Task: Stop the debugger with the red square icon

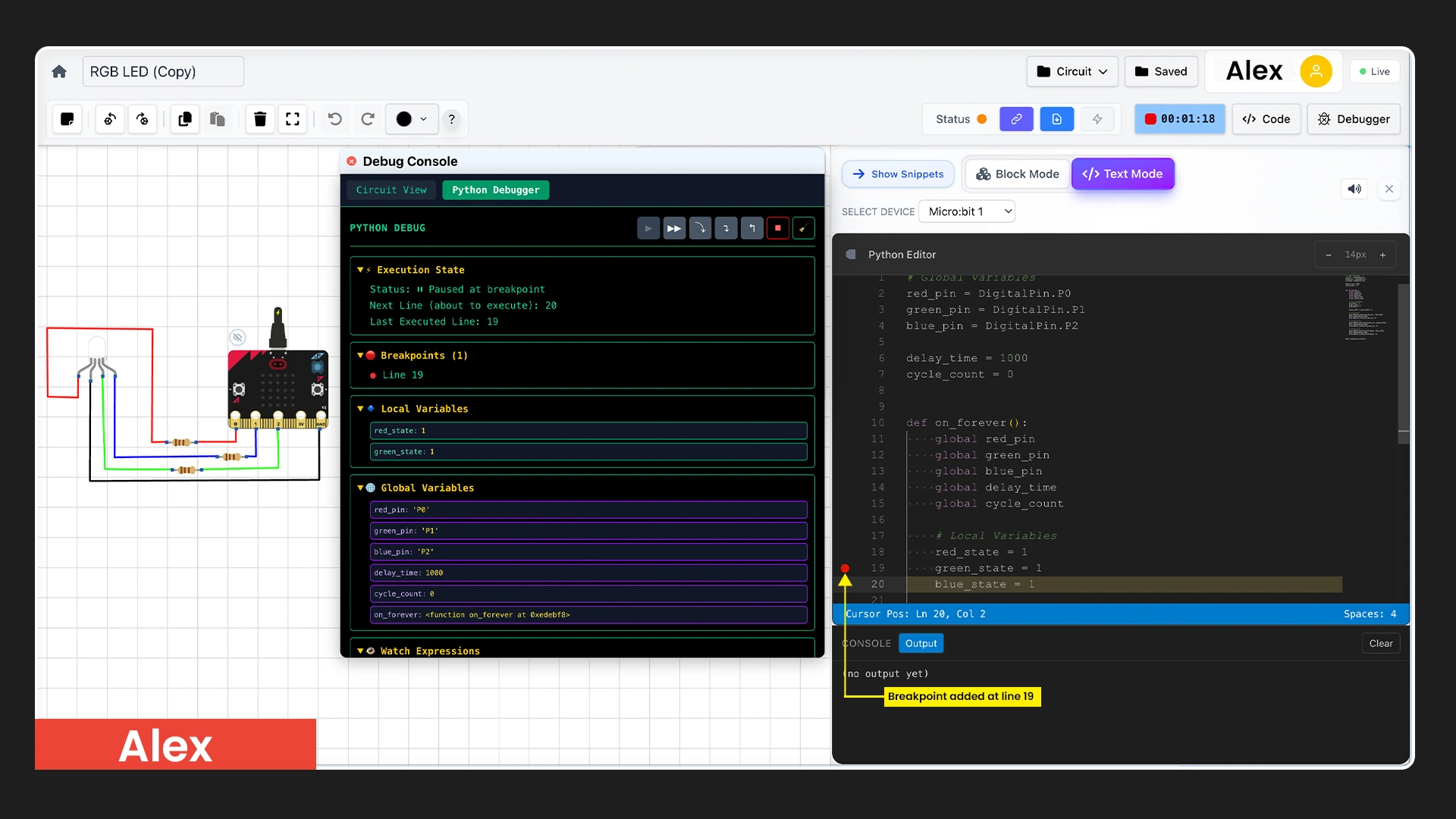Action: [779, 227]
